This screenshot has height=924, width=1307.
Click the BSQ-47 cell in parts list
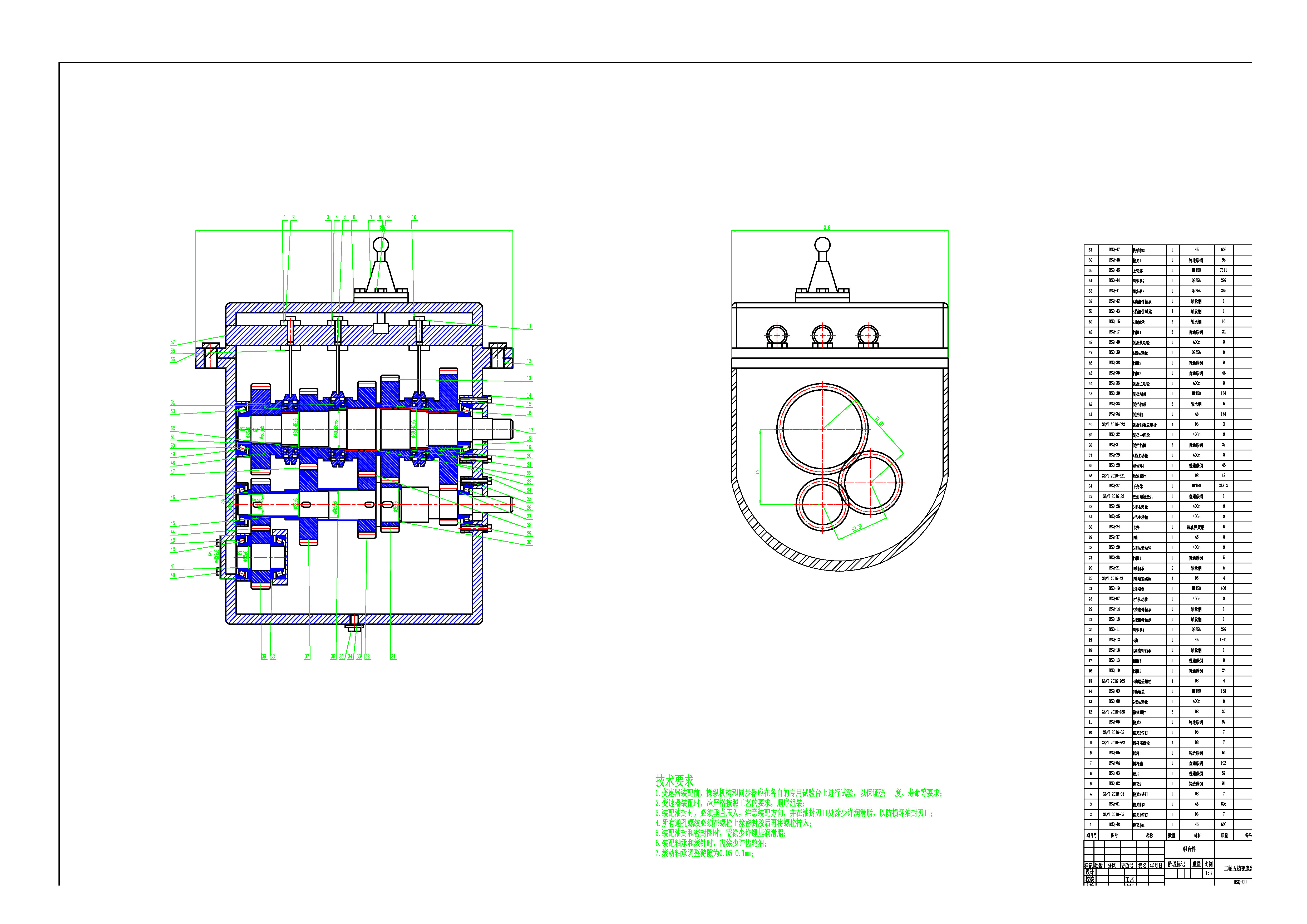(x=1114, y=250)
